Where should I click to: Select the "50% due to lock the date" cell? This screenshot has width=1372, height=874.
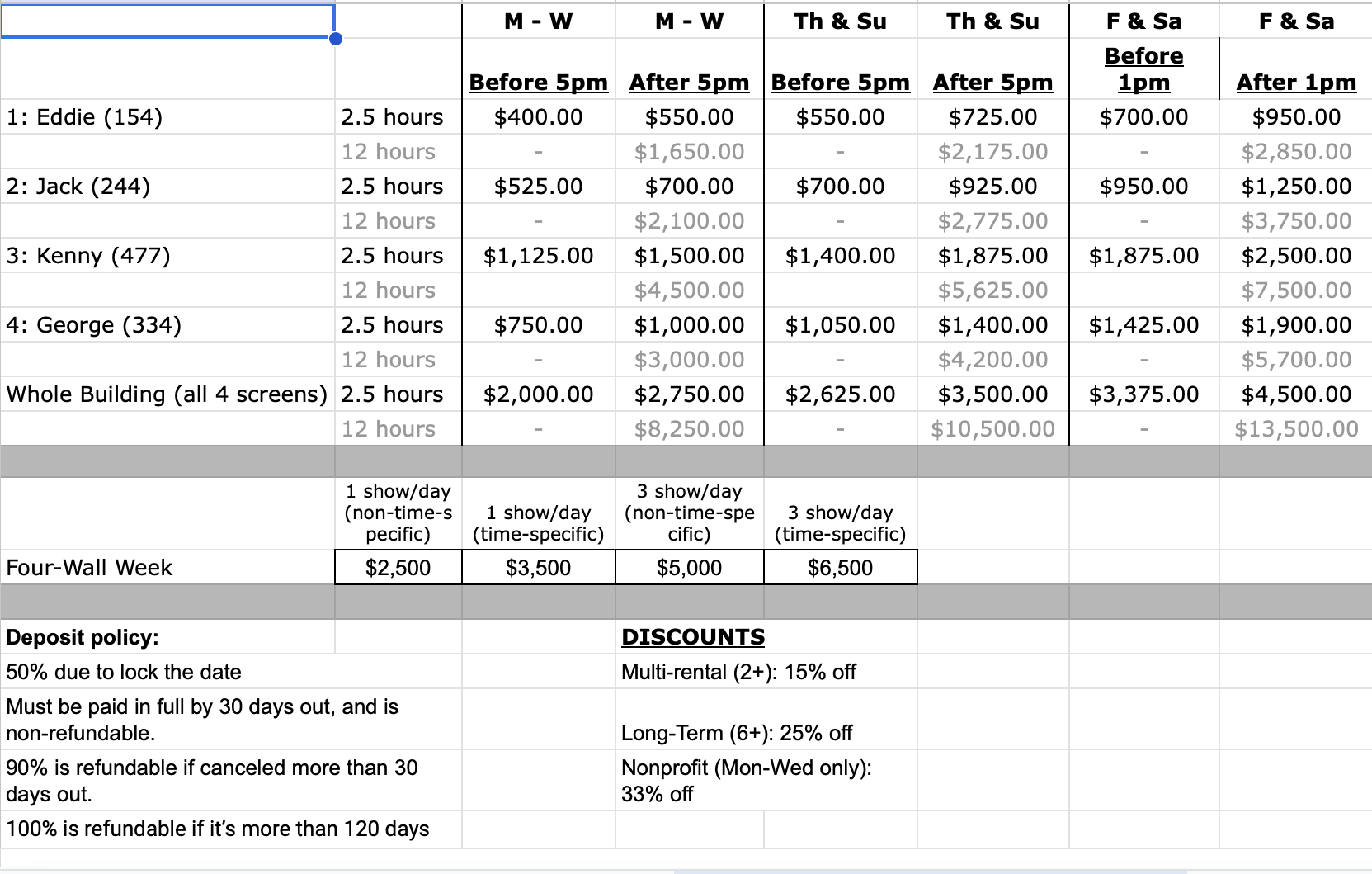pos(124,672)
